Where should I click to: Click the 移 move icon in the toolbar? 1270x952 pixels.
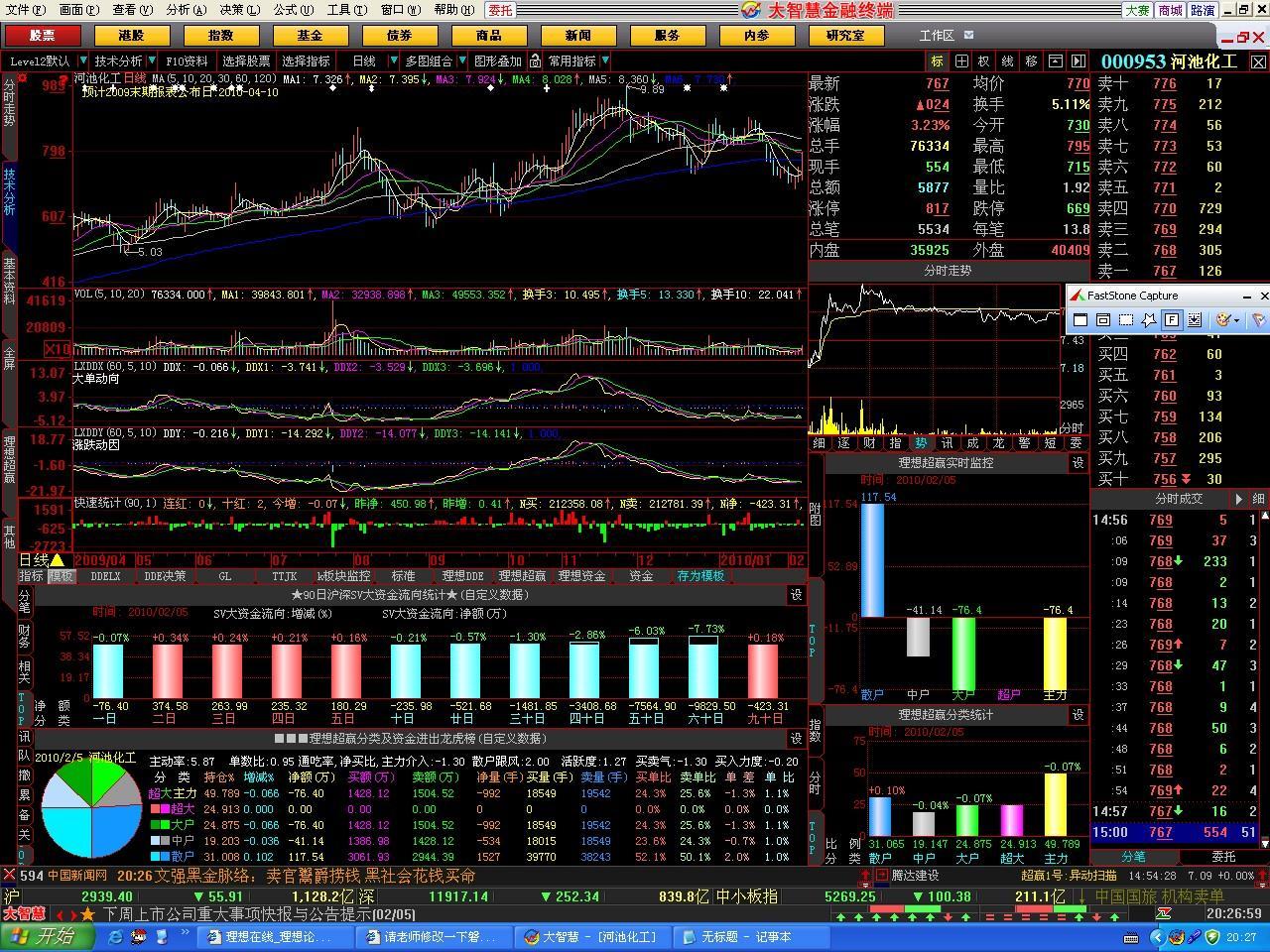(1031, 61)
